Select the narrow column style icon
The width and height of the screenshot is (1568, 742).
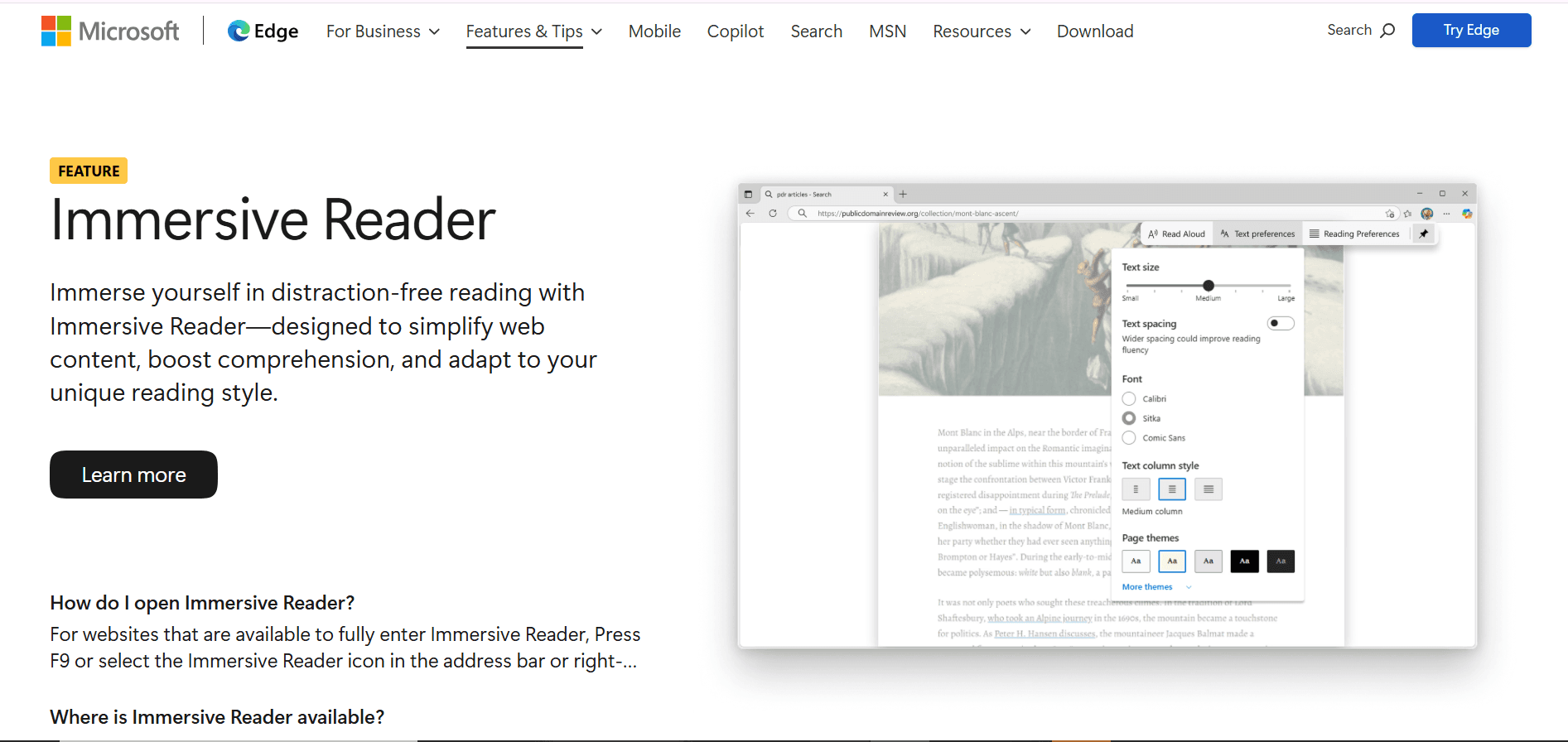point(1136,489)
